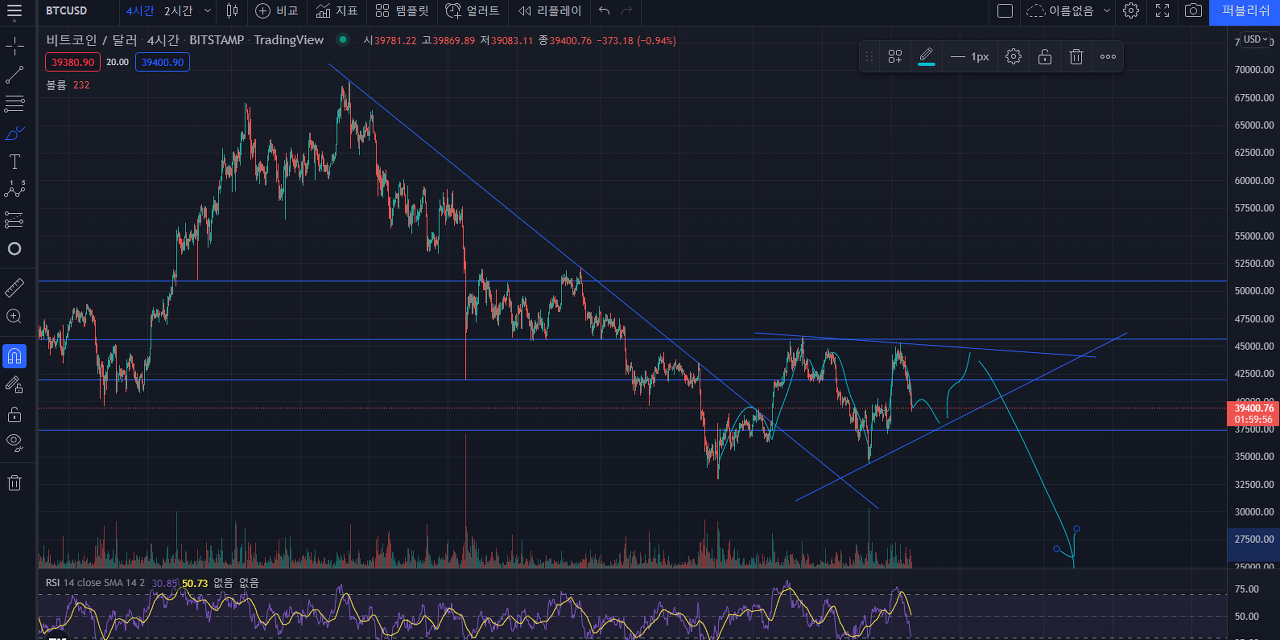The image size is (1280, 640).
Task: Enter fullscreen mode
Action: pyautogui.click(x=1162, y=11)
